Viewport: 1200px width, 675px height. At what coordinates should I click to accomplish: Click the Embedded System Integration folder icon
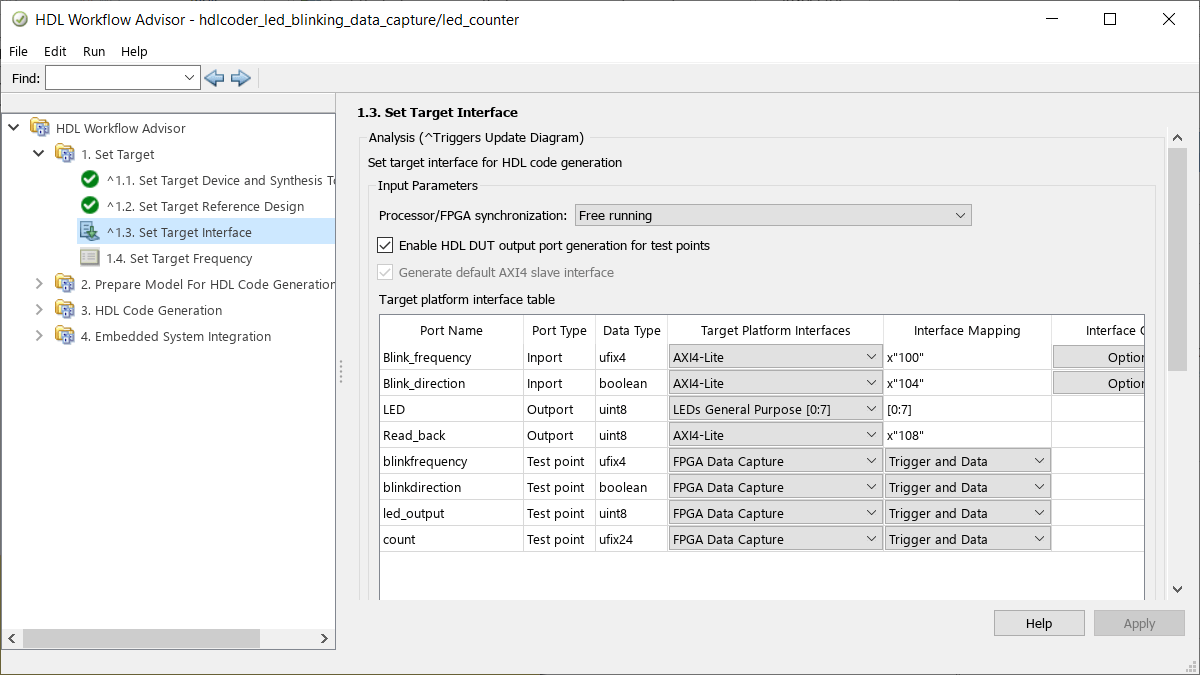(x=65, y=336)
